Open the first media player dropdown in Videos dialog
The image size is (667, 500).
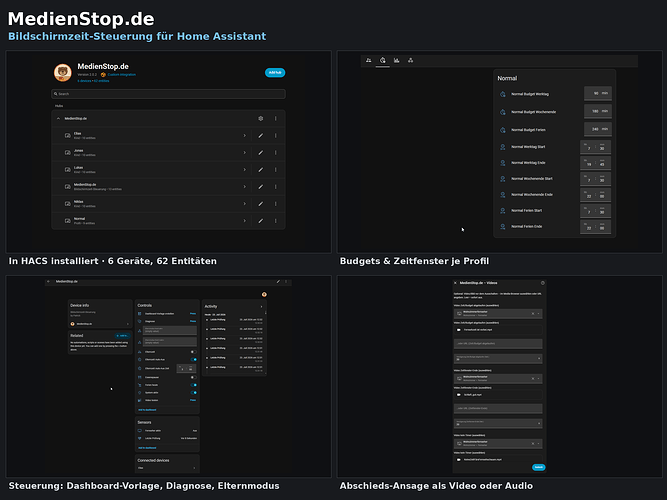pyautogui.click(x=498, y=314)
